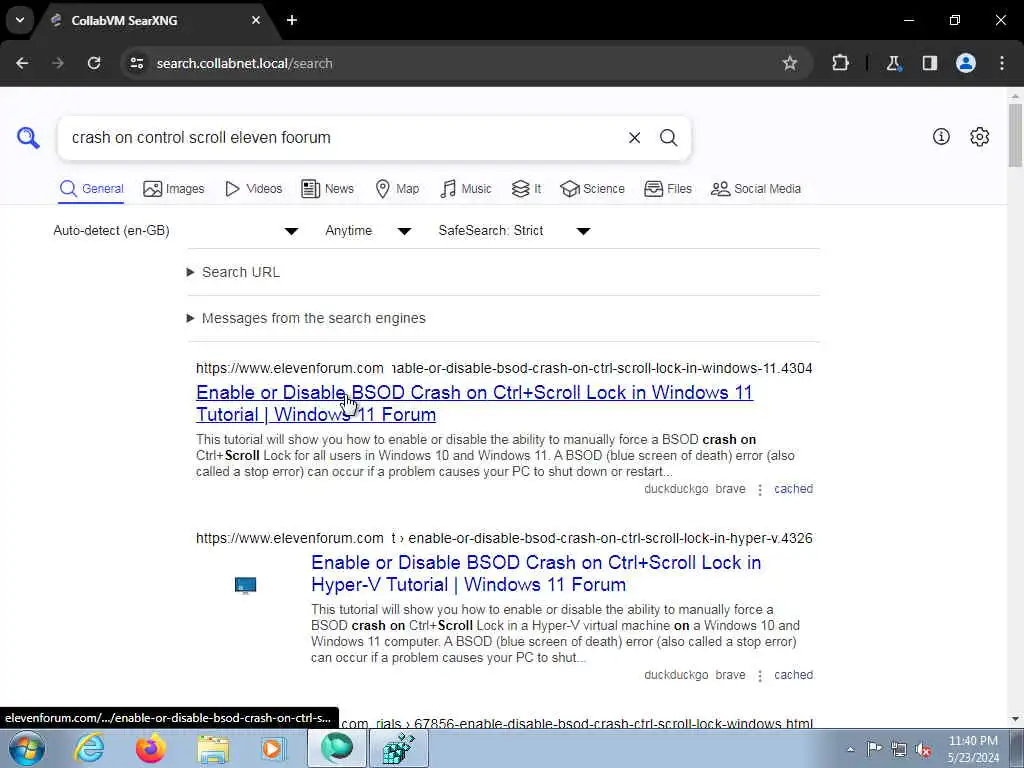
Task: Click the muted volume tray icon
Action: pos(924,749)
